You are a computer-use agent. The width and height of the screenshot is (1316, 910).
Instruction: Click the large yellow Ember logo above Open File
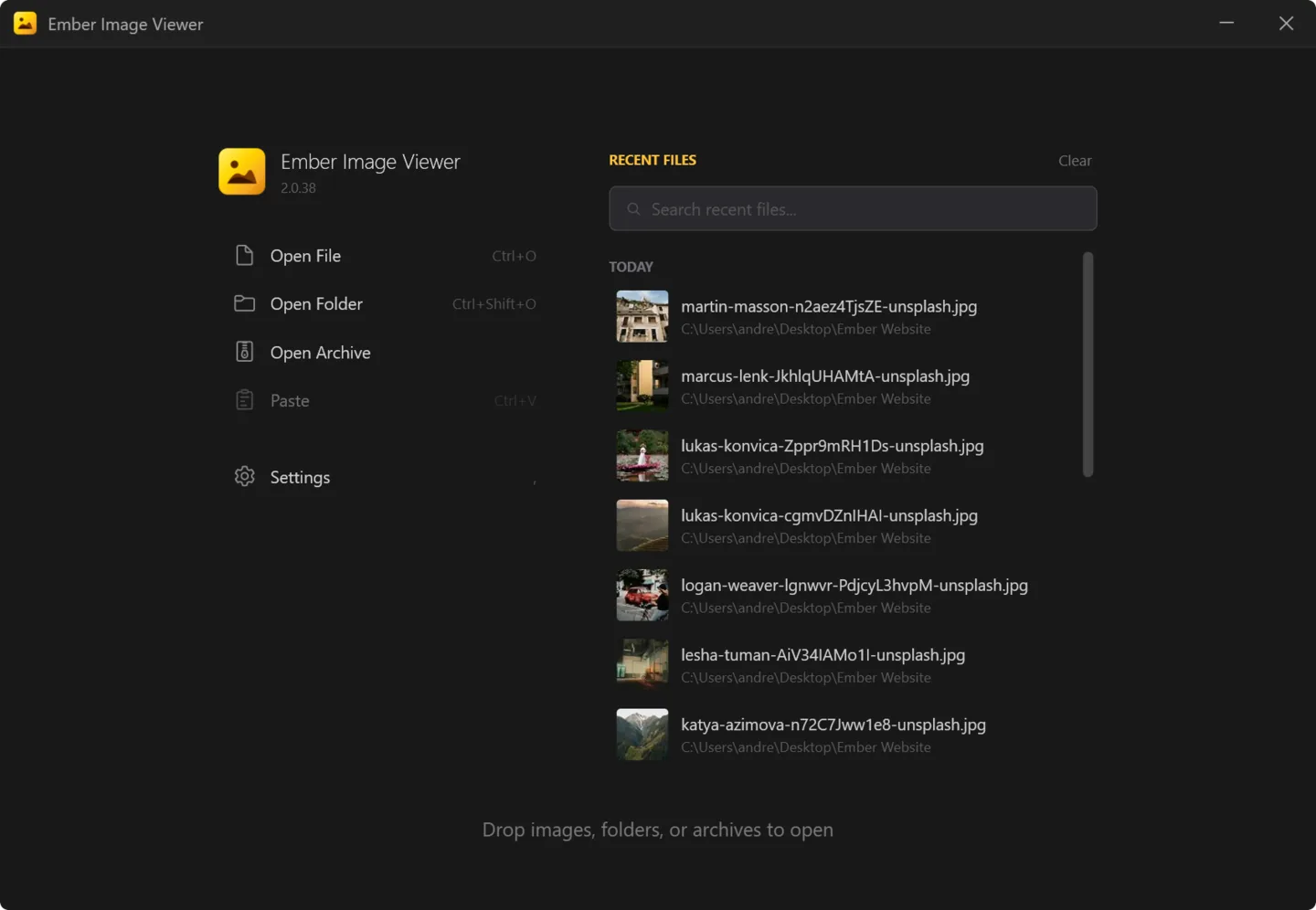coord(242,172)
